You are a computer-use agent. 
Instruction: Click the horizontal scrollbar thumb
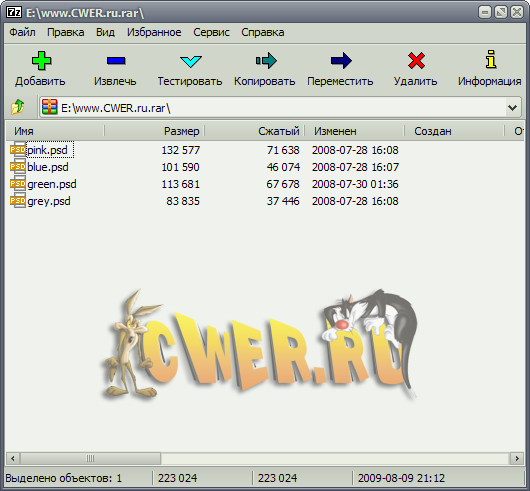(x=90, y=459)
